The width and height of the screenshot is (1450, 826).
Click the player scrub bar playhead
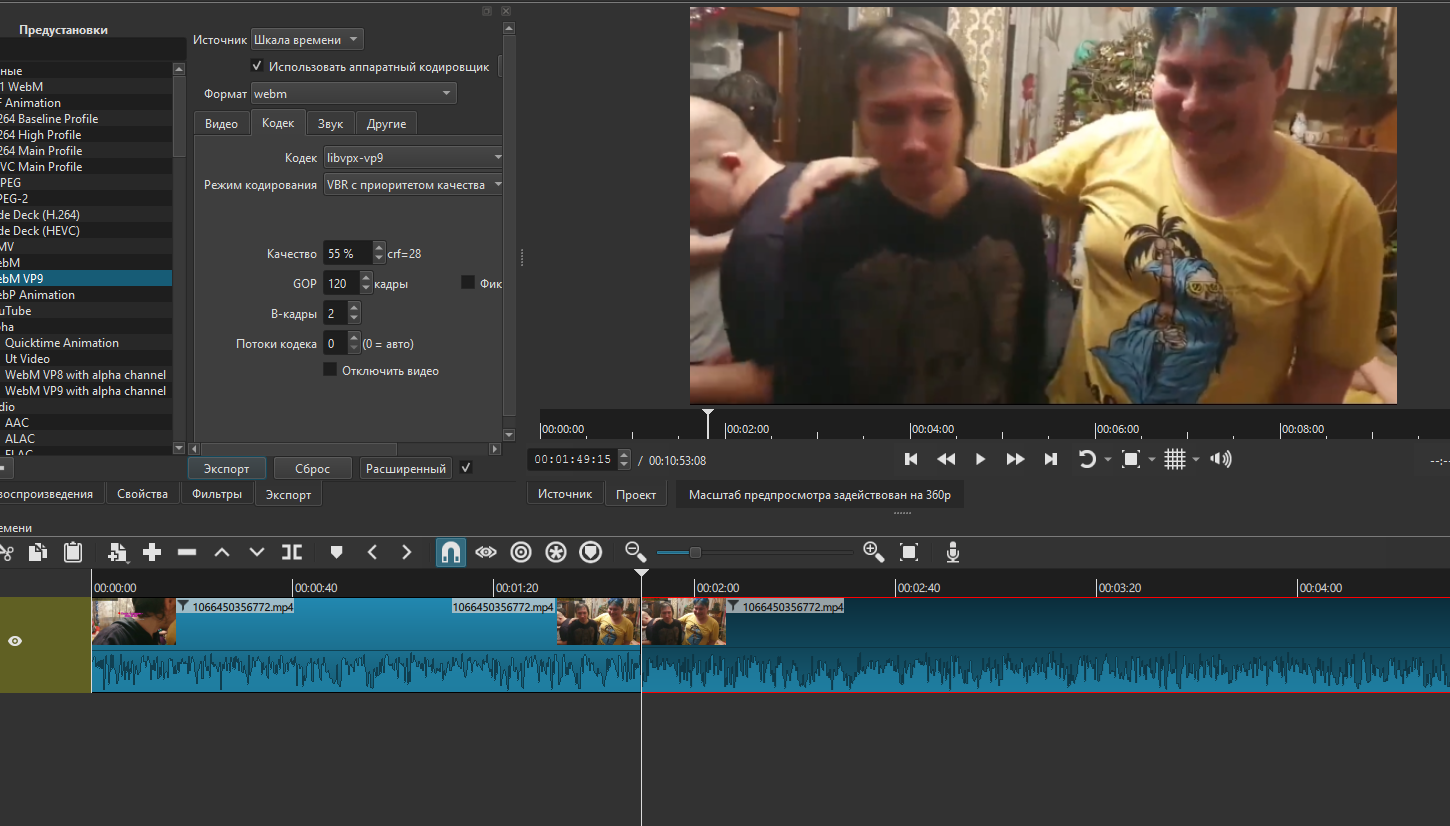point(708,422)
